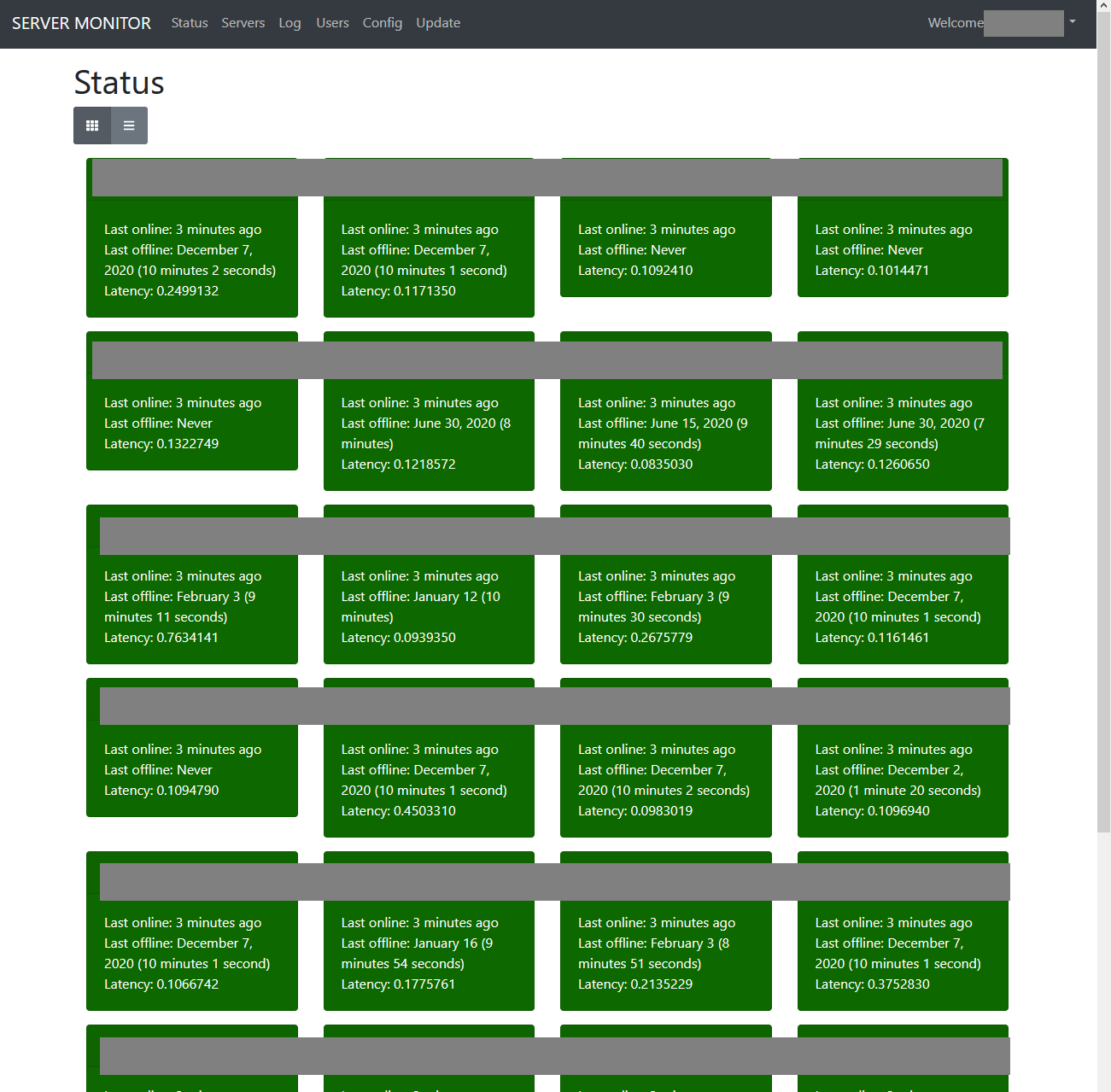
Task: Select the card with latency 0.1775761
Action: [x=429, y=931]
